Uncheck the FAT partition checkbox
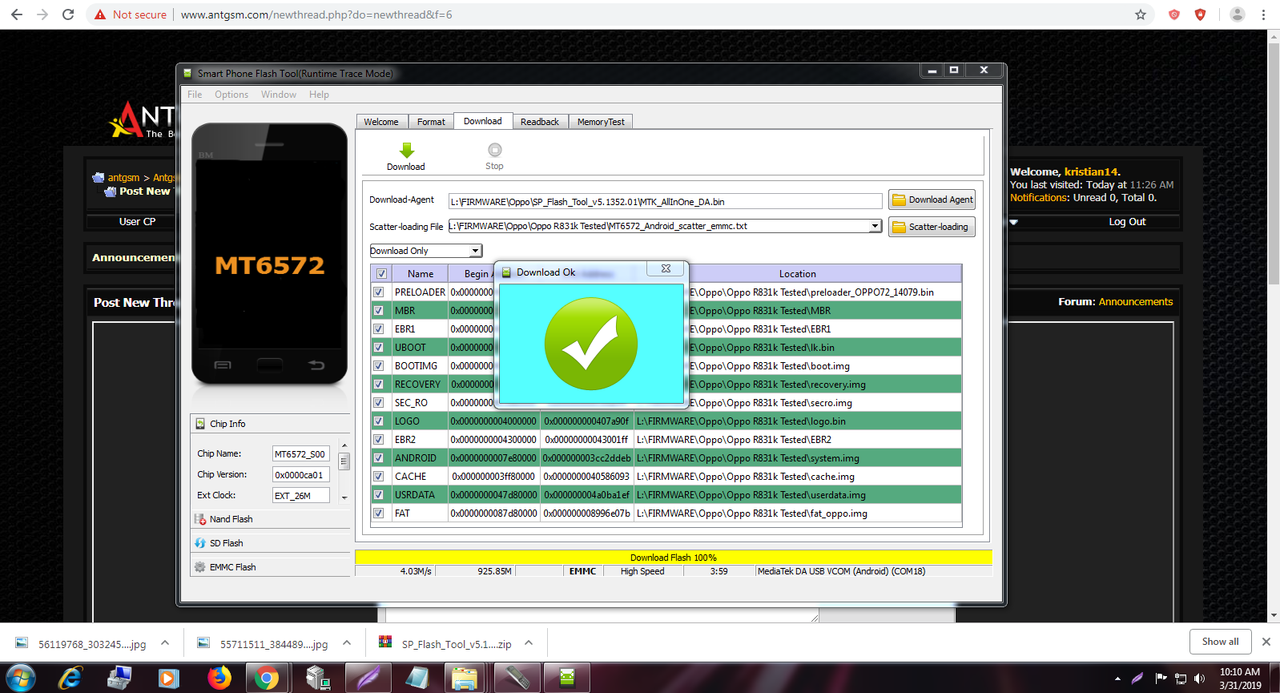Viewport: 1280px width, 693px height. point(378,513)
